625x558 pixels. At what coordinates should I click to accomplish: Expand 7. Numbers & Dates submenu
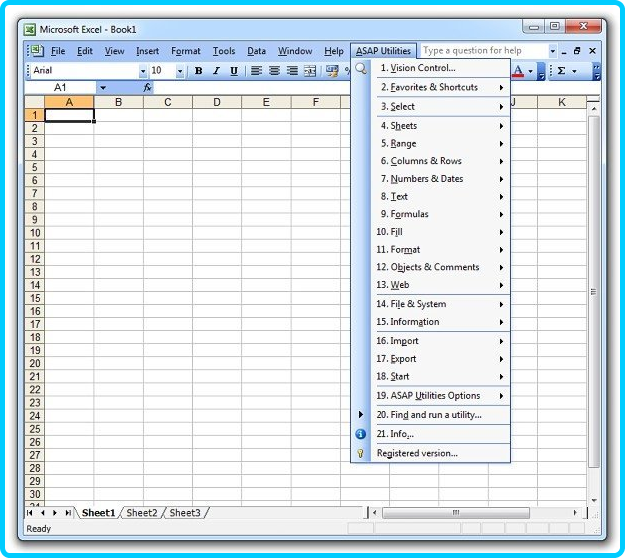[x=440, y=179]
